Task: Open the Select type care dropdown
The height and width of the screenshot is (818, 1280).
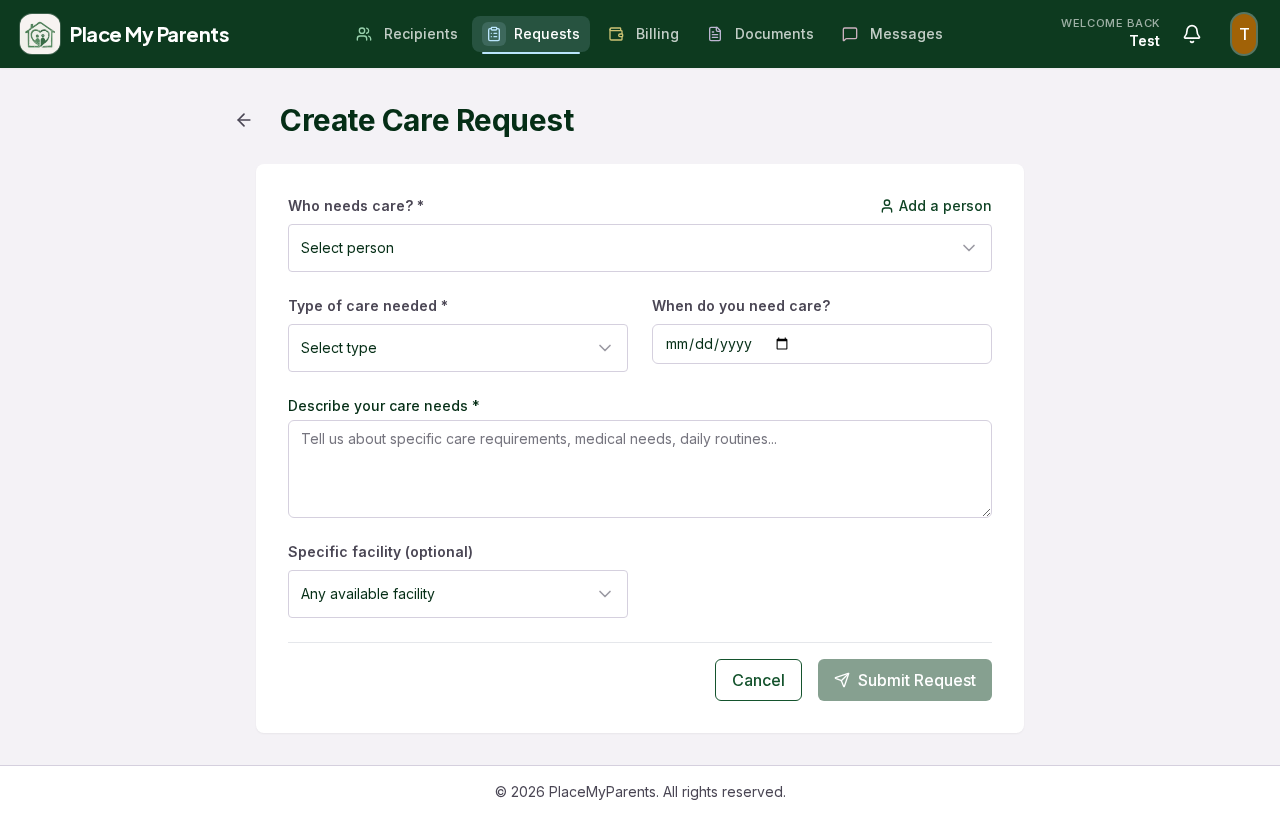Action: (x=458, y=348)
